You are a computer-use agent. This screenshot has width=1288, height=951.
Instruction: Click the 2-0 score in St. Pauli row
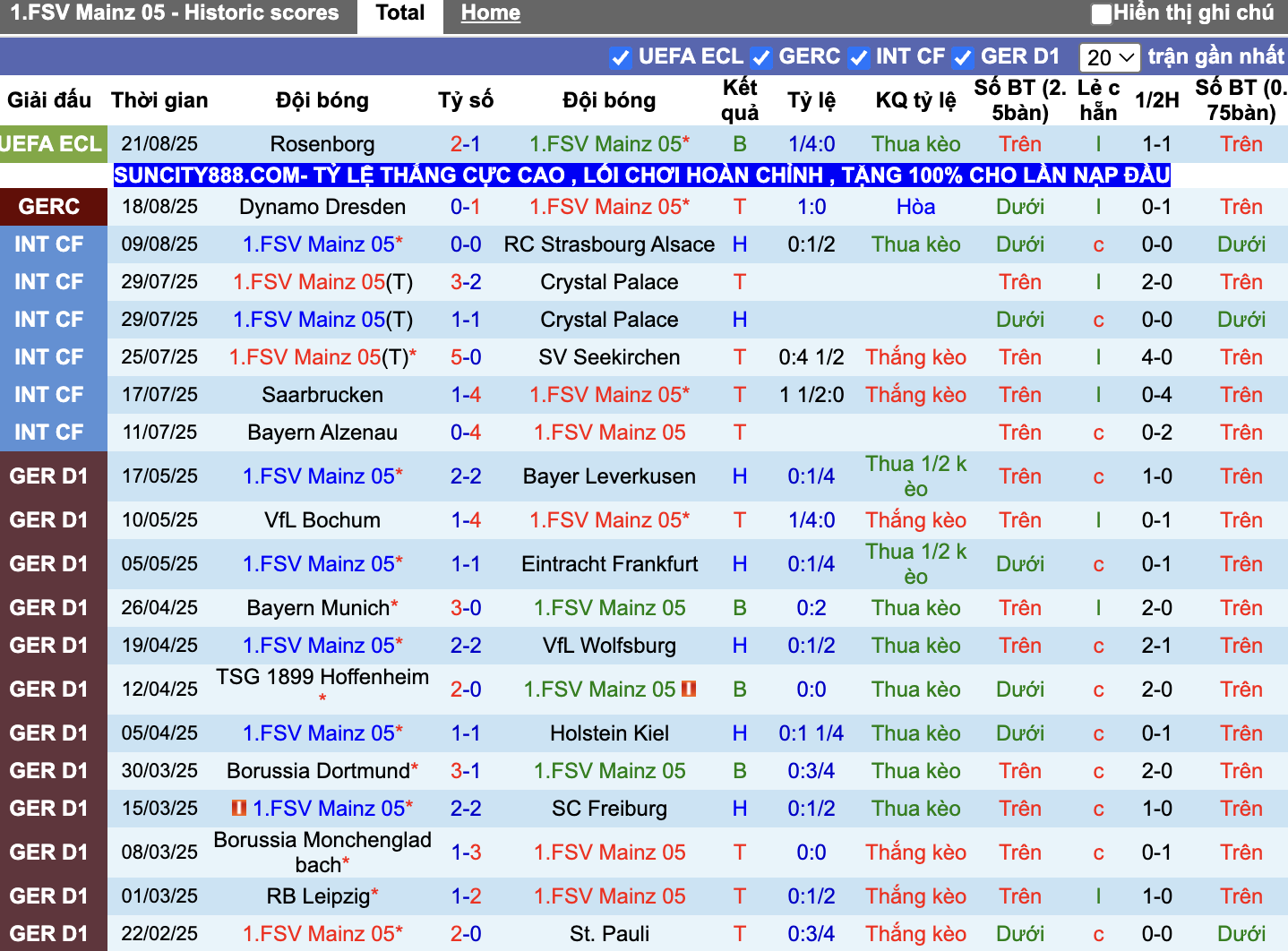pyautogui.click(x=466, y=934)
